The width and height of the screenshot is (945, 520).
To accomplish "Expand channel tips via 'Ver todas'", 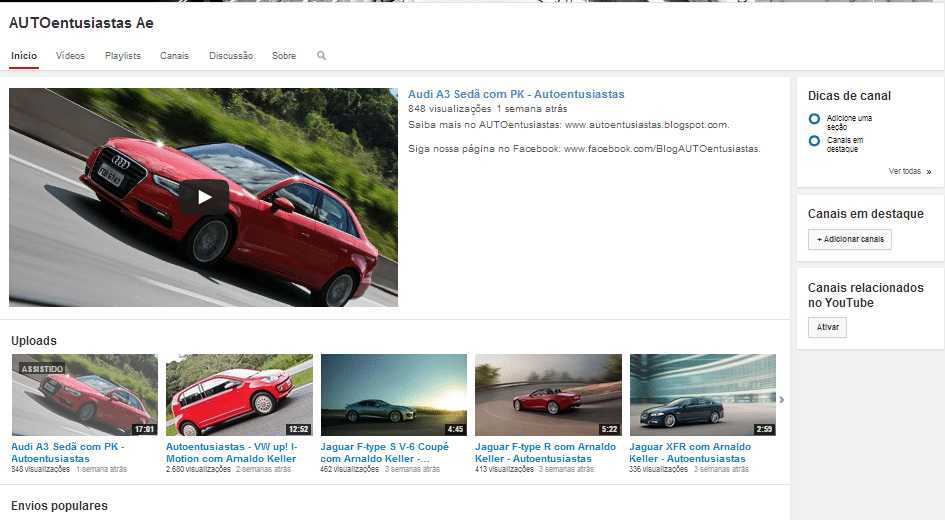I will (909, 171).
